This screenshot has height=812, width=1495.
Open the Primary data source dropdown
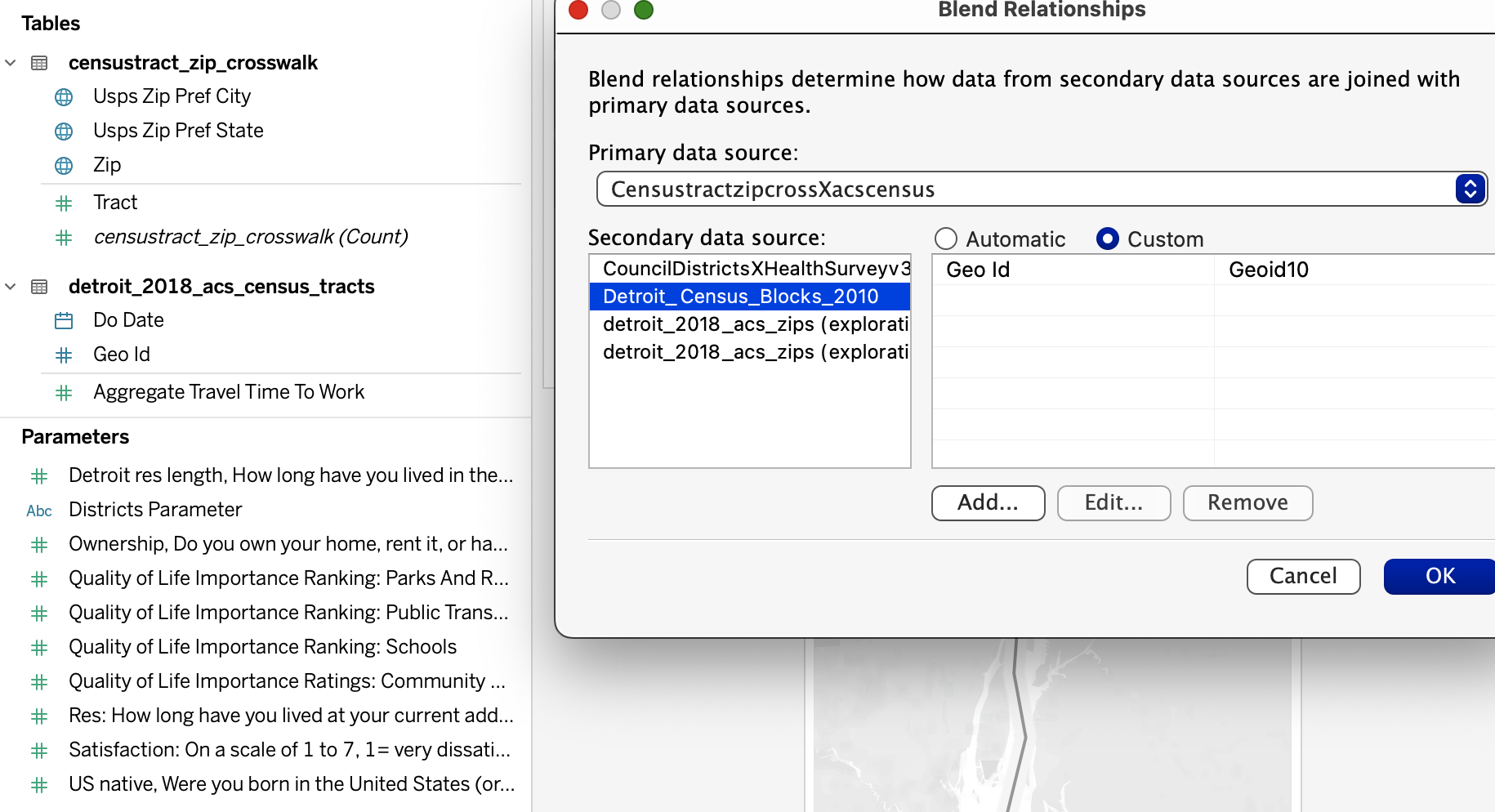point(1470,189)
